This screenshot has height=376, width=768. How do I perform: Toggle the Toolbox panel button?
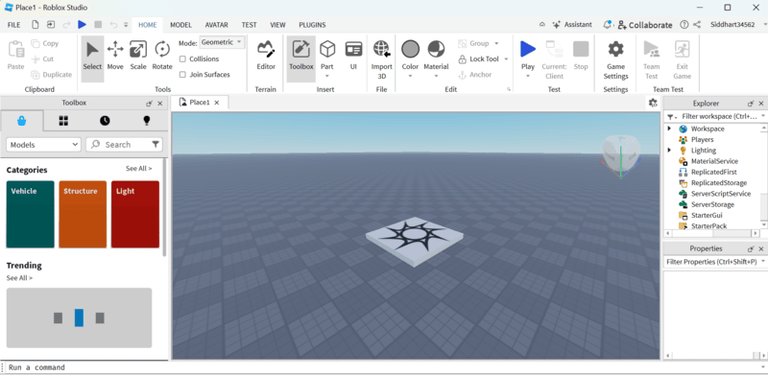coord(301,58)
